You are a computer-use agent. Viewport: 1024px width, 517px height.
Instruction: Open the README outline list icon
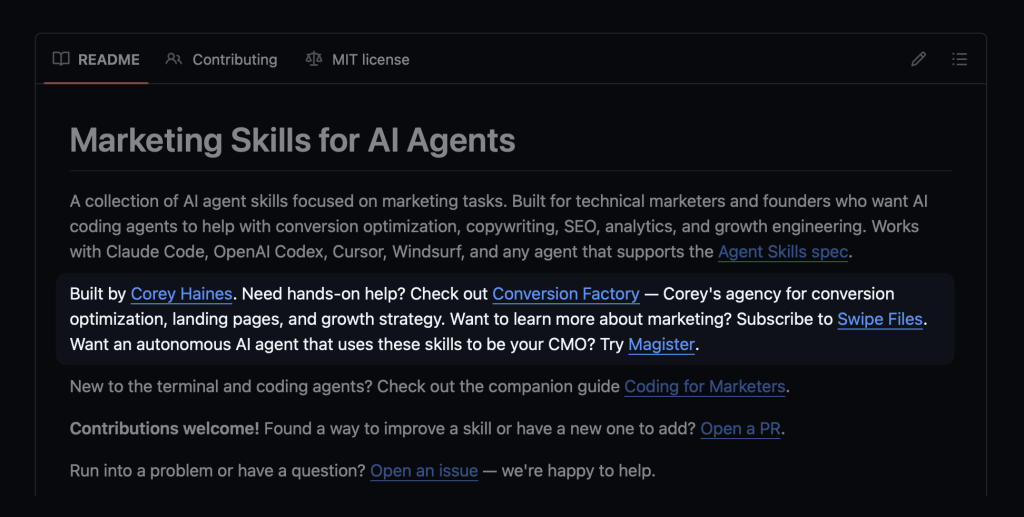959,59
